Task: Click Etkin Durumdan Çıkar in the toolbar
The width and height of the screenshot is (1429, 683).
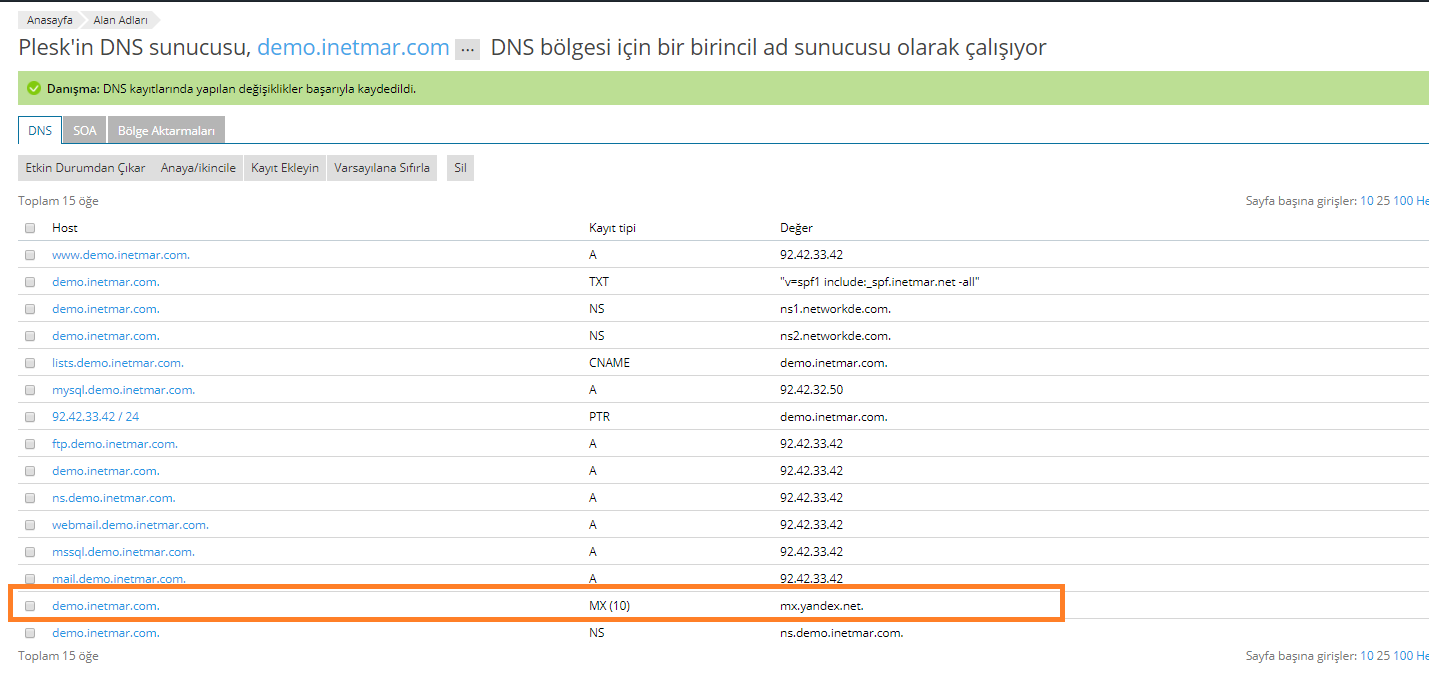Action: tap(84, 167)
